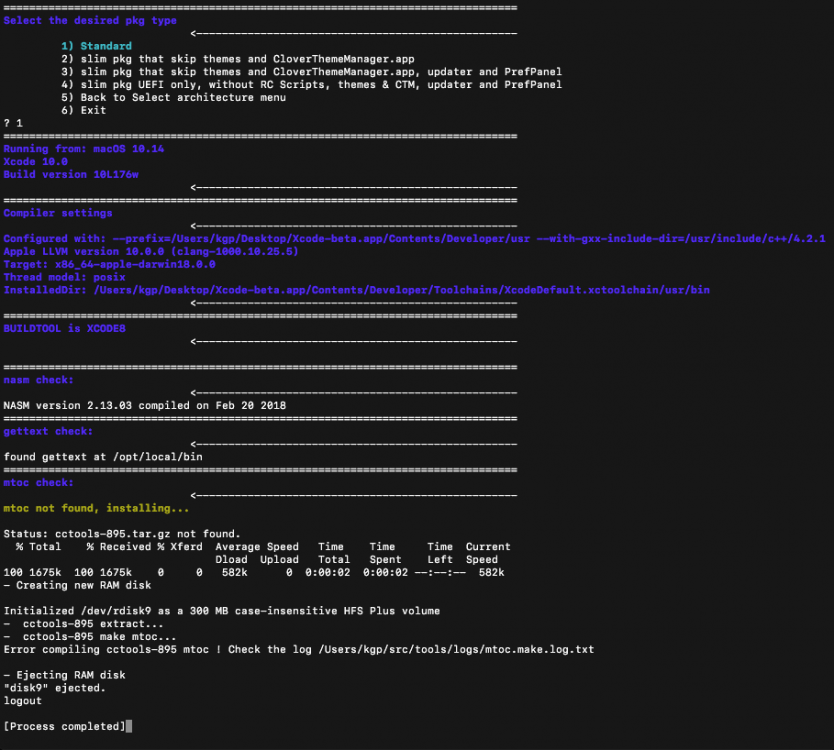Click 'cctools-895 extract...' line

pos(84,624)
